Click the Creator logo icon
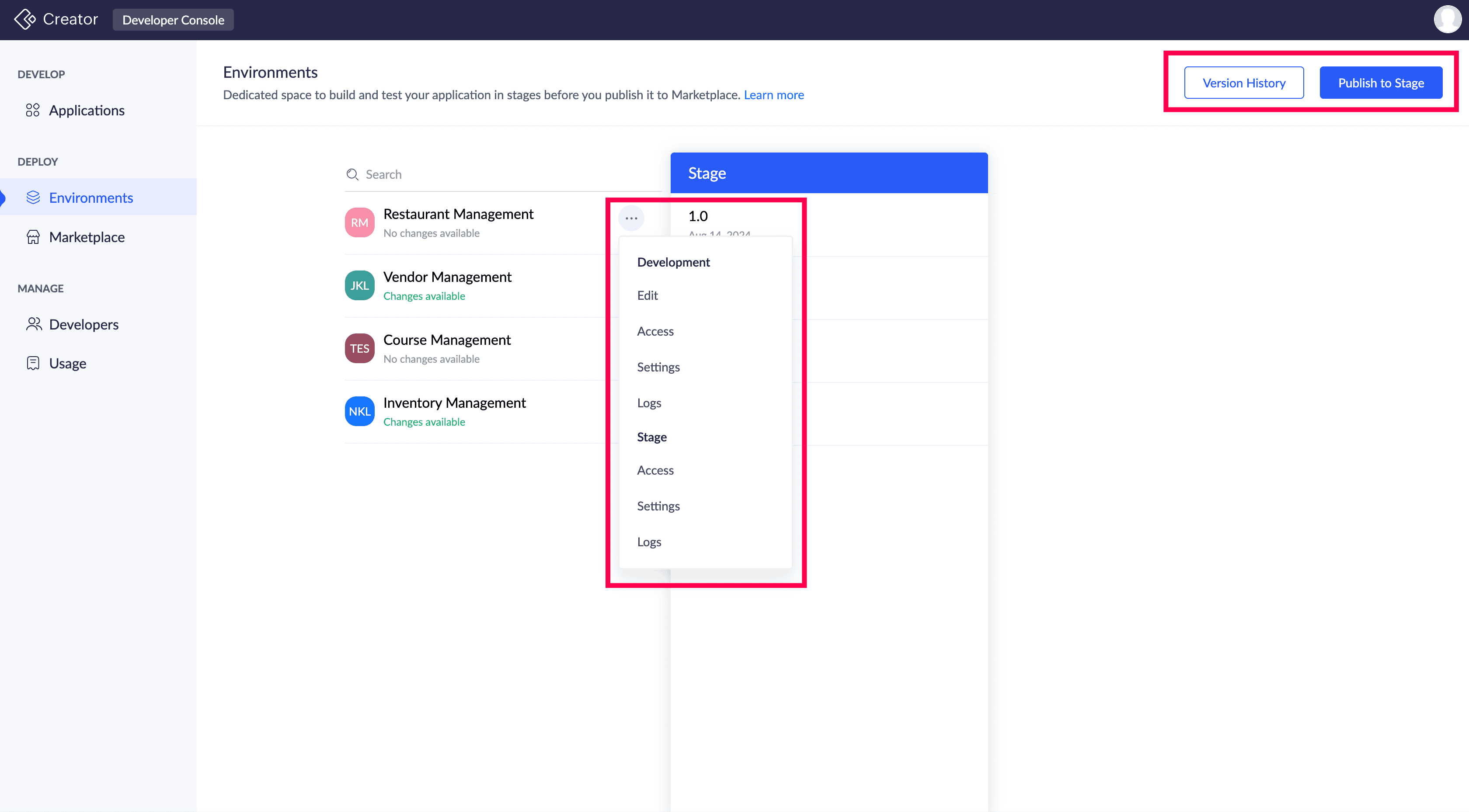1469x812 pixels. coord(24,19)
